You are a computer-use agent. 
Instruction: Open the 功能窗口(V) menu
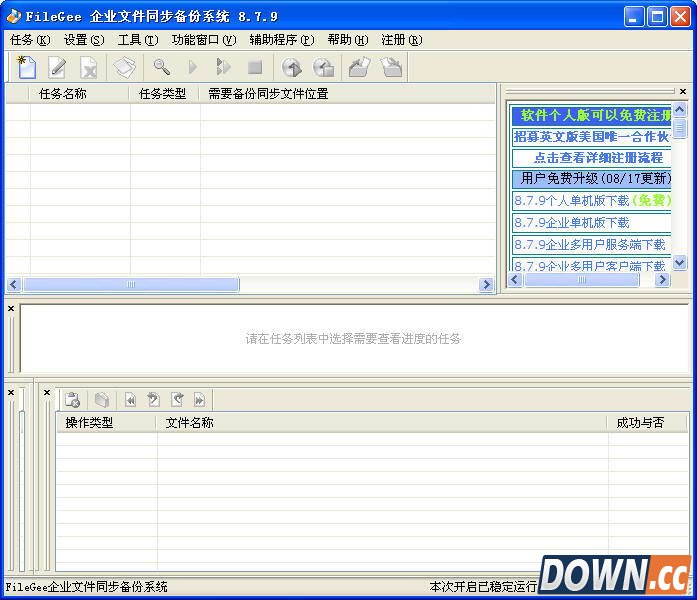pos(204,40)
